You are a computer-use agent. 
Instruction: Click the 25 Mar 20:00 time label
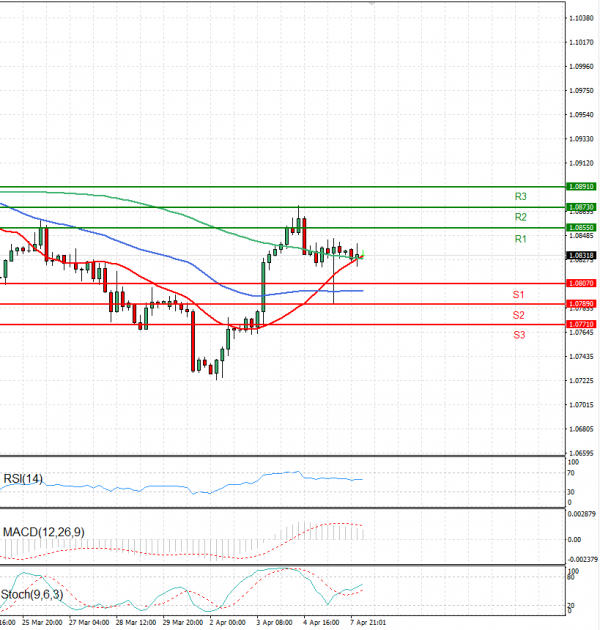42,622
